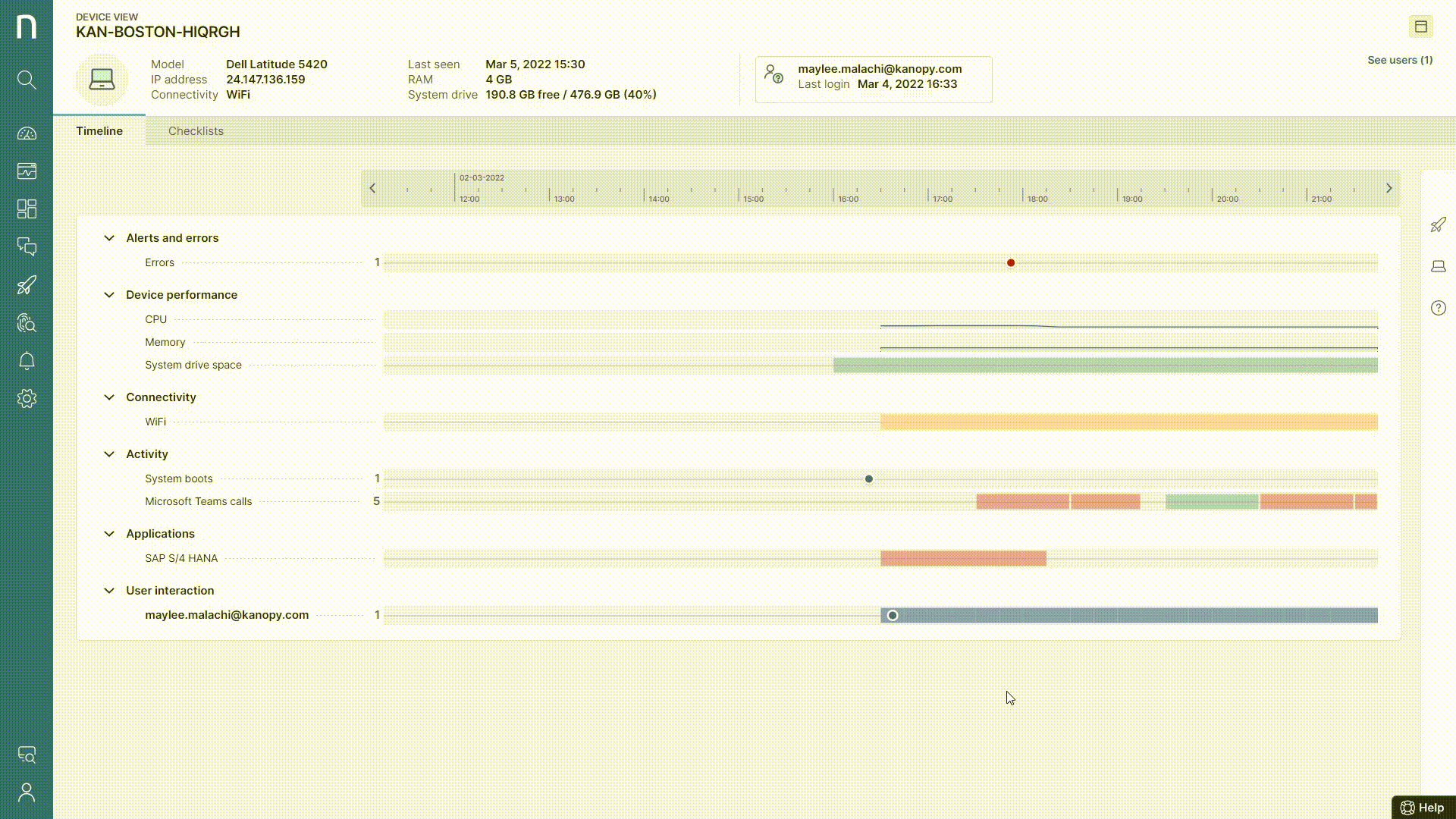
Task: Open the chat bubbles engagement icon
Action: [x=27, y=246]
